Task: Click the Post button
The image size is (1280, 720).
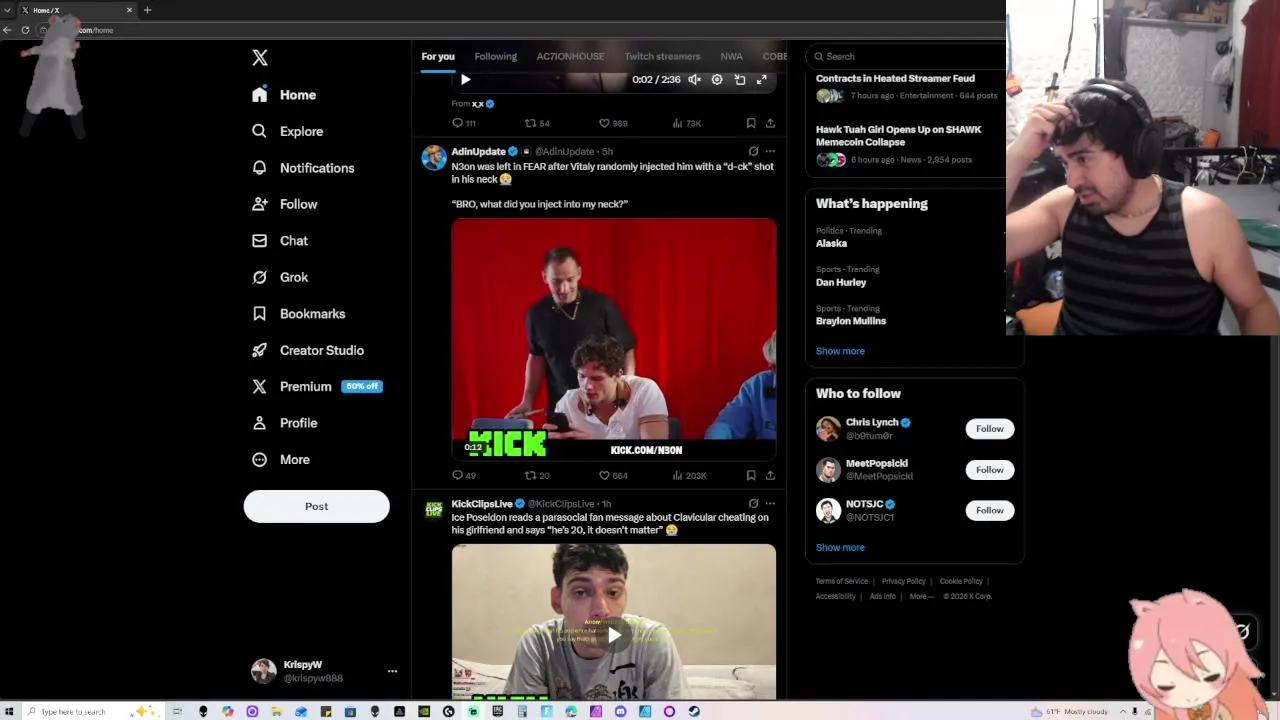Action: click(x=316, y=506)
